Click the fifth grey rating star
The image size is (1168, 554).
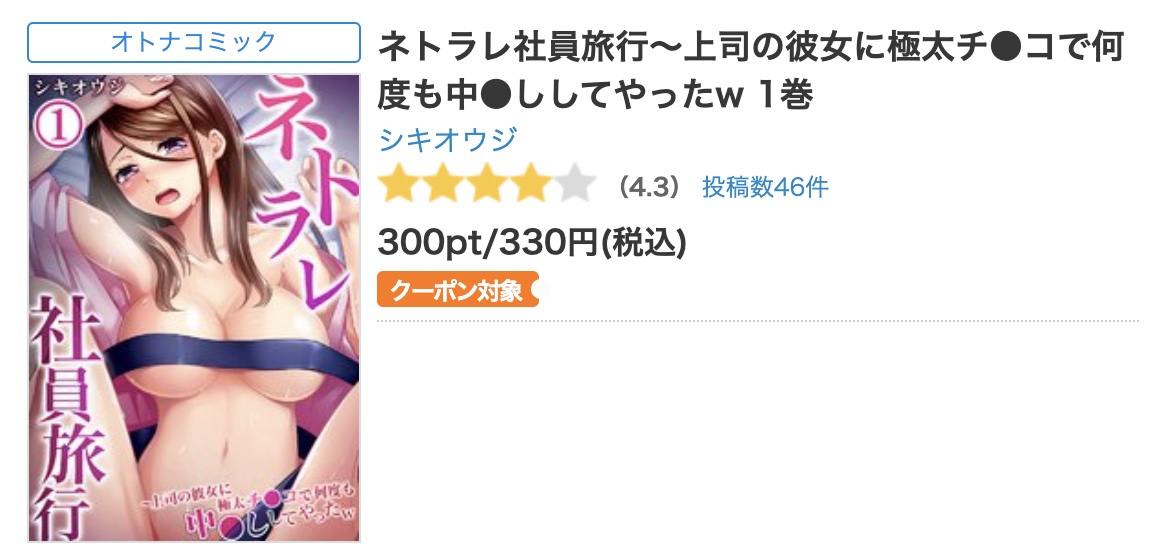574,185
